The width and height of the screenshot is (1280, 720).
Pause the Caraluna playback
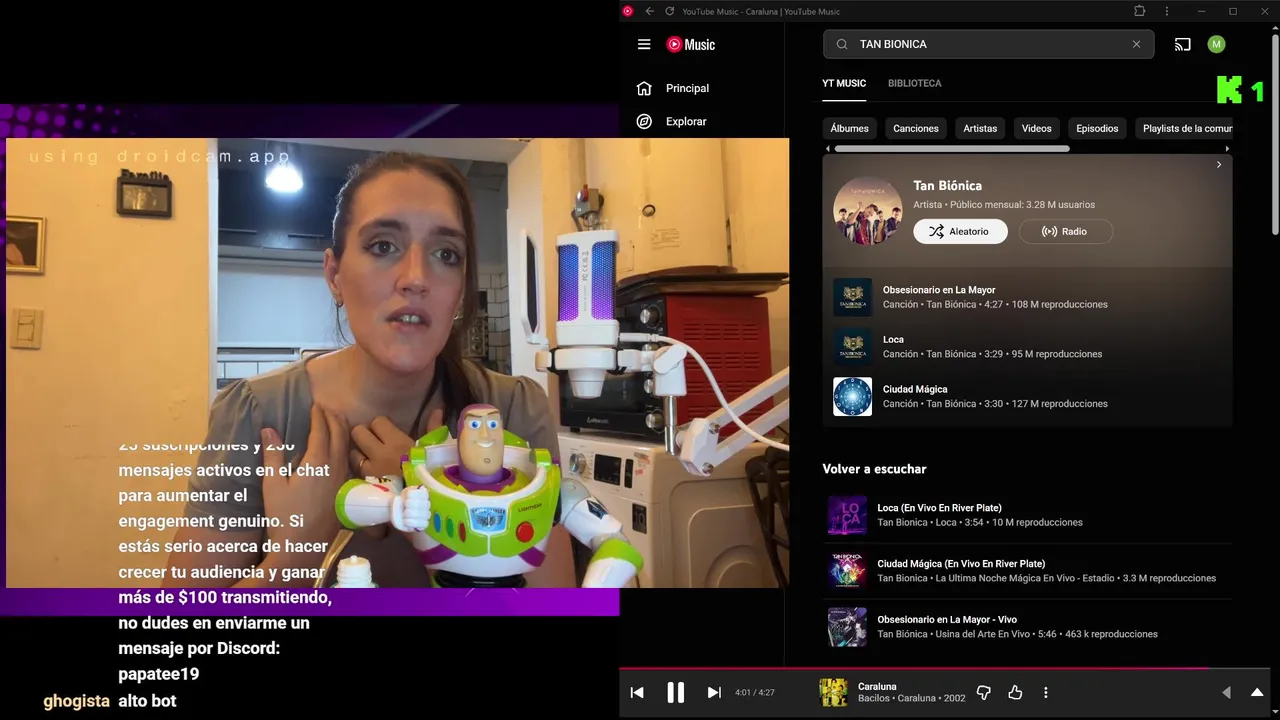676,692
